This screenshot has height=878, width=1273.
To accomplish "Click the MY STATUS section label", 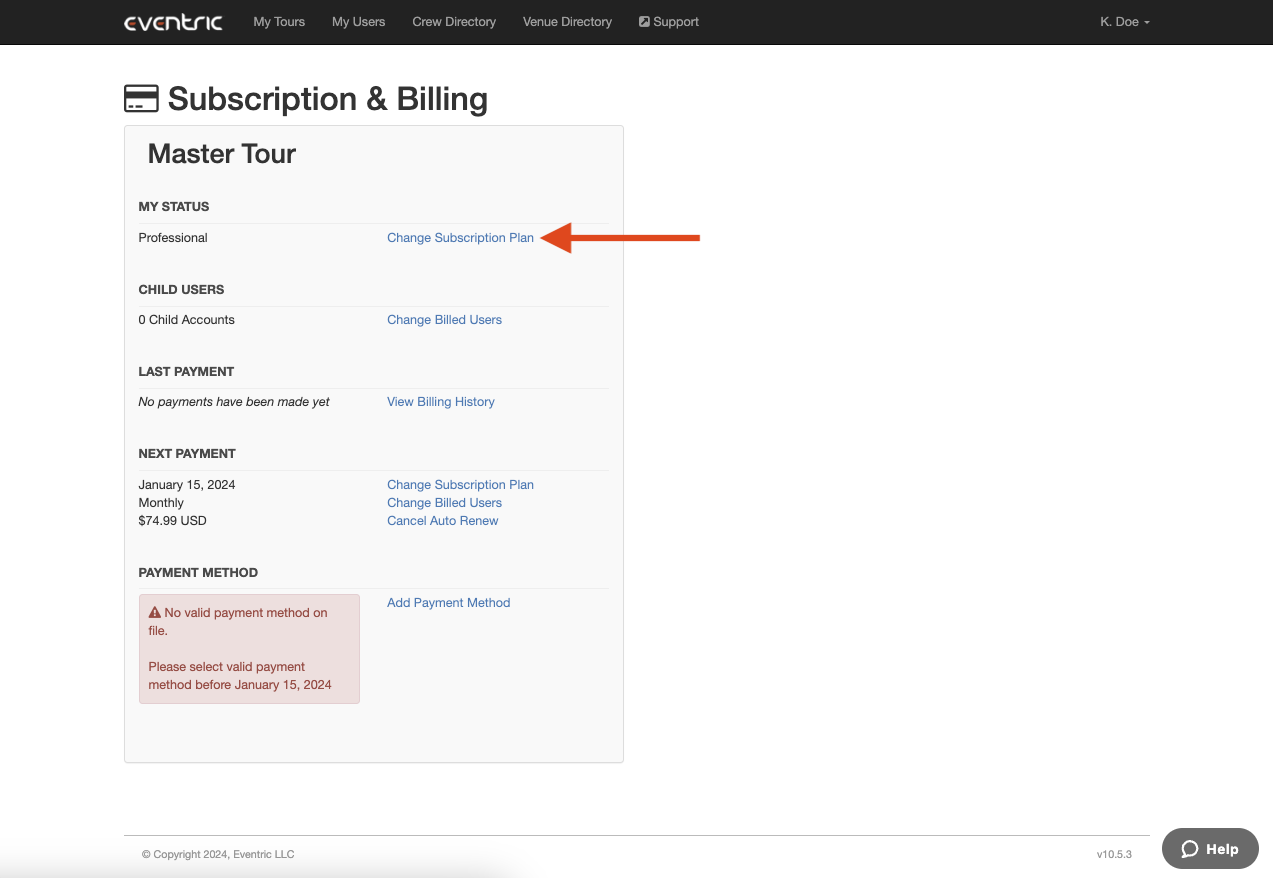I will [174, 207].
